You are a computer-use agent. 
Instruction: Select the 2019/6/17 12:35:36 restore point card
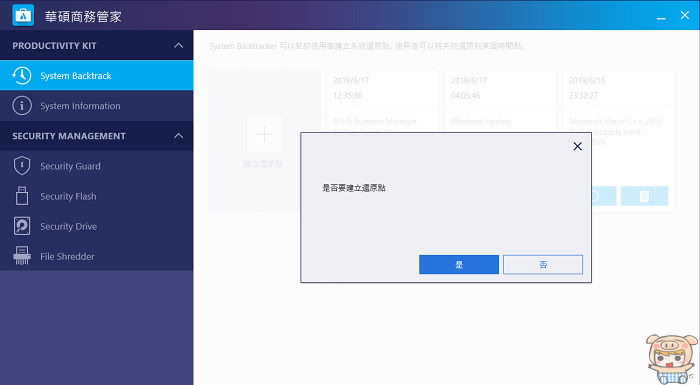[x=382, y=100]
